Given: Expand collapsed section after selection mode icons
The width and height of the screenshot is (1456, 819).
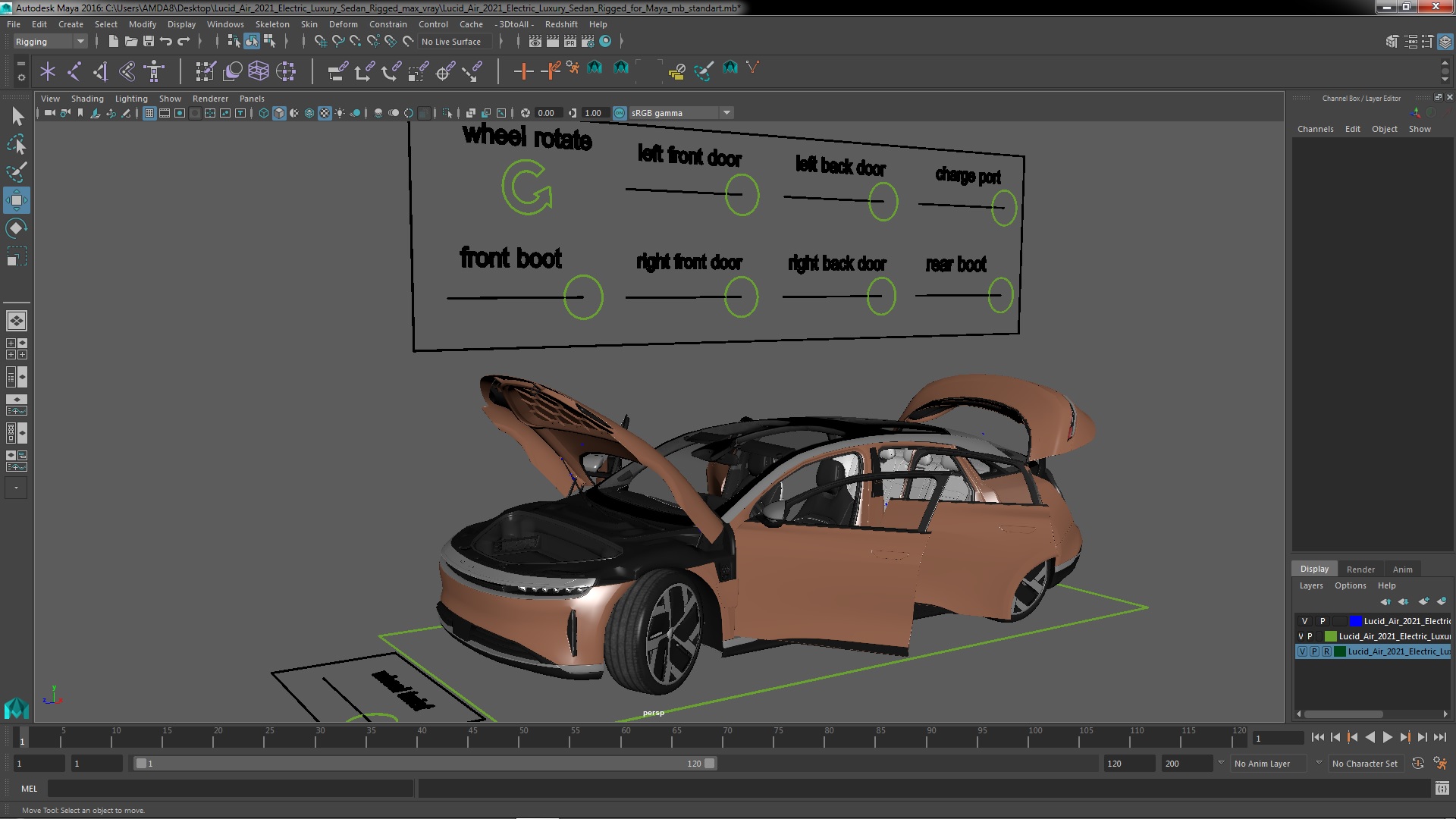Looking at the screenshot, I should tap(286, 41).
